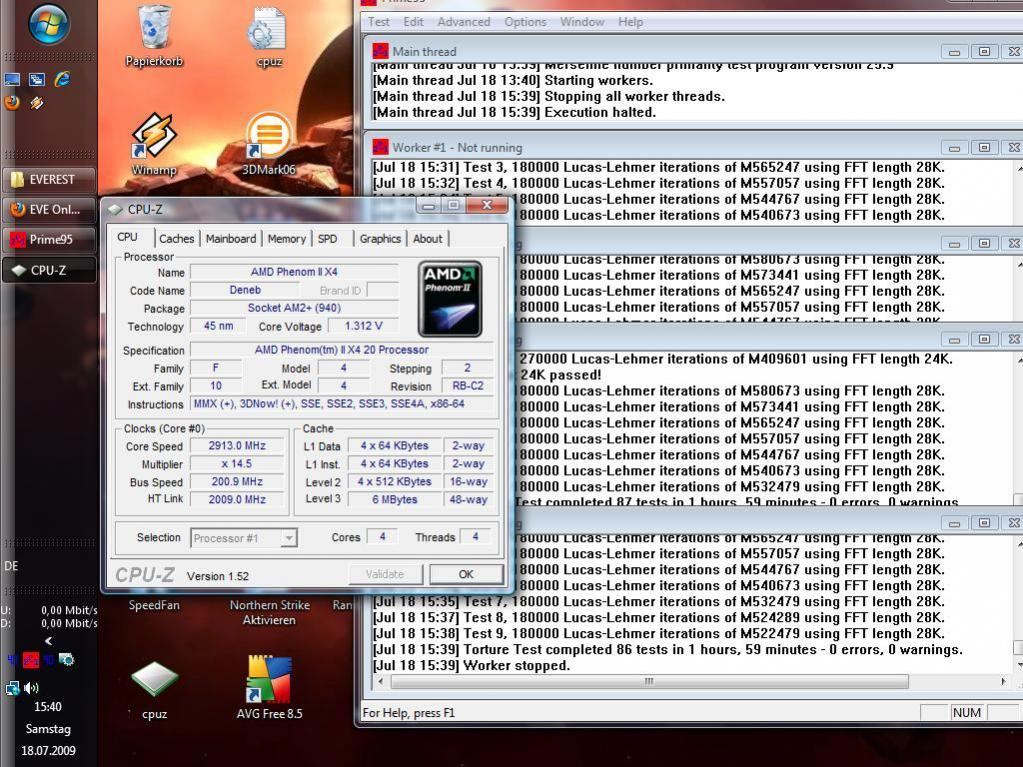The height and width of the screenshot is (767, 1023).
Task: Switch to the Caches tab in CPU-Z
Action: click(x=176, y=239)
